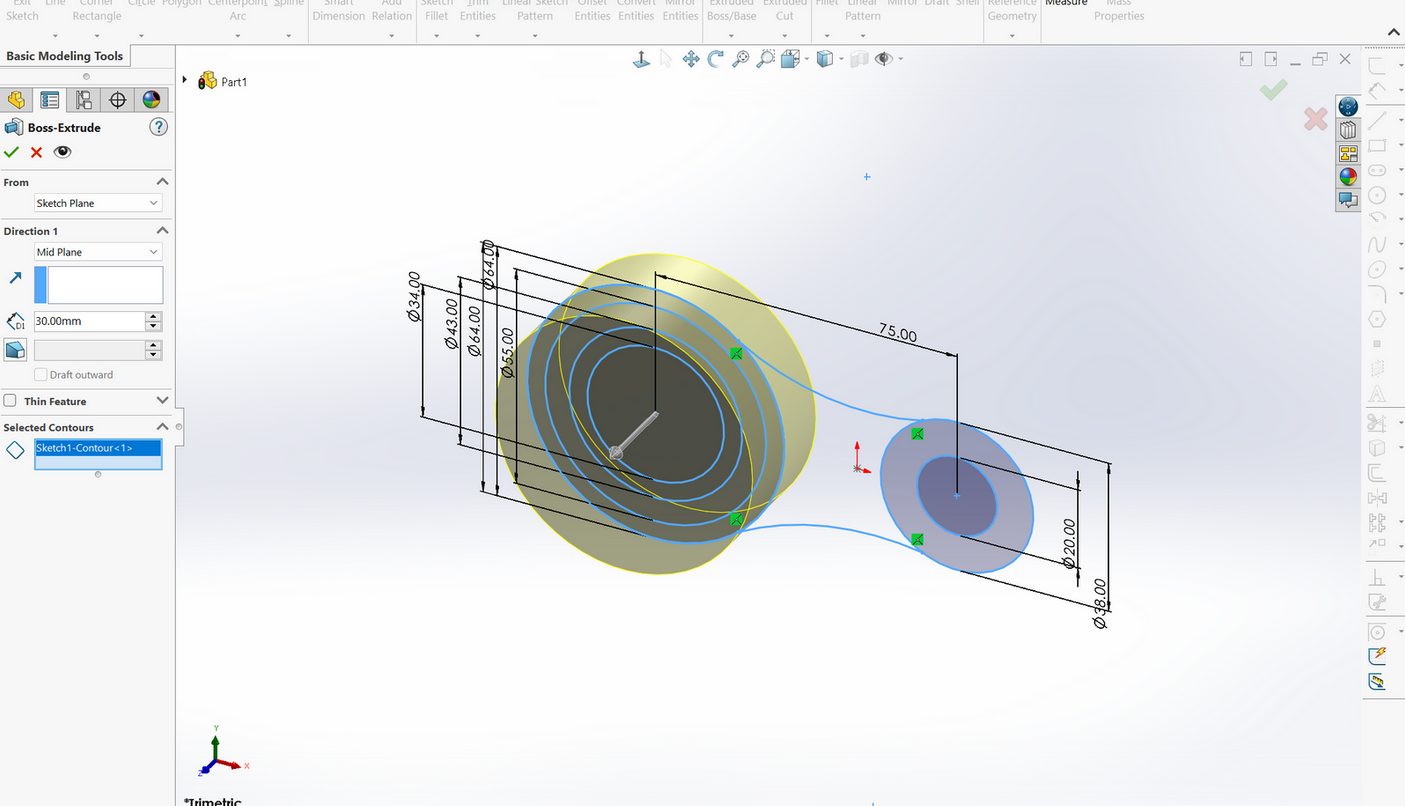Click the Instant2D icon on the right toolbar
The image size is (1405, 806).
click(x=1378, y=682)
